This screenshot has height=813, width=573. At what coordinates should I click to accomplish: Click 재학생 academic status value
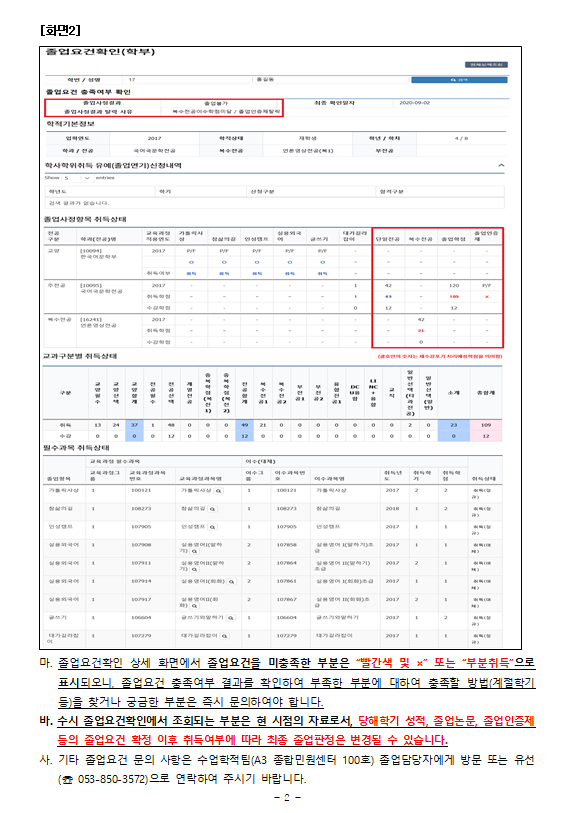point(308,138)
